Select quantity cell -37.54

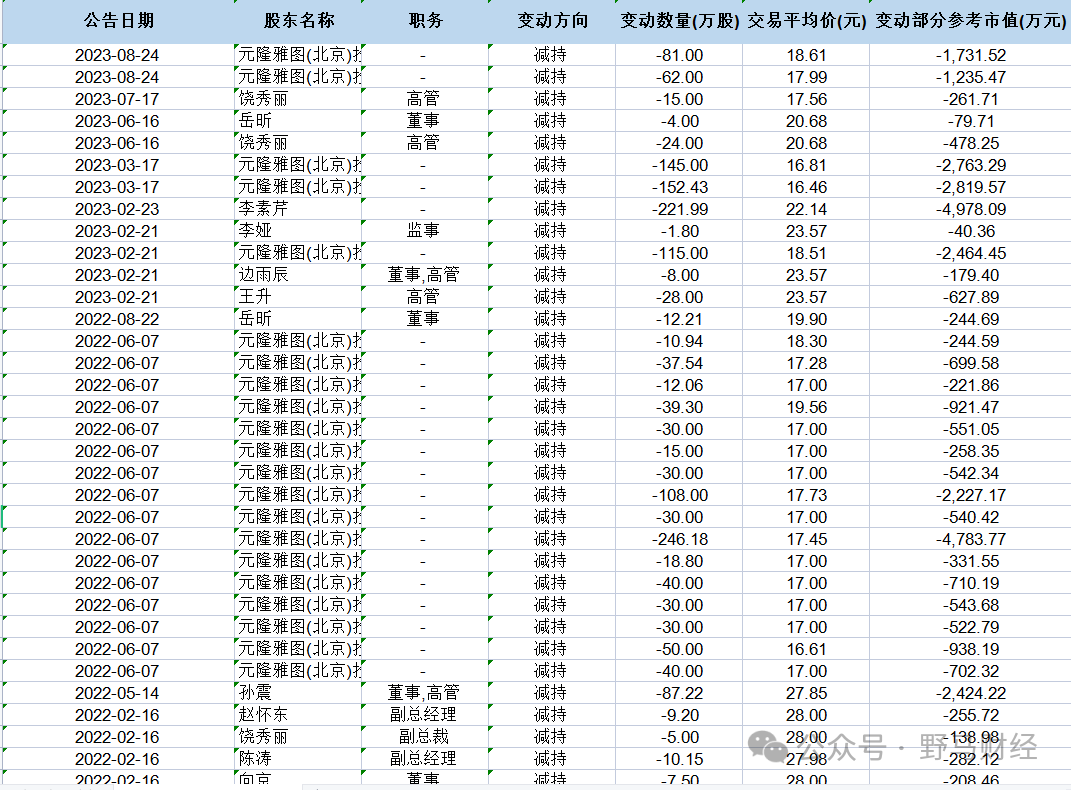click(x=680, y=363)
